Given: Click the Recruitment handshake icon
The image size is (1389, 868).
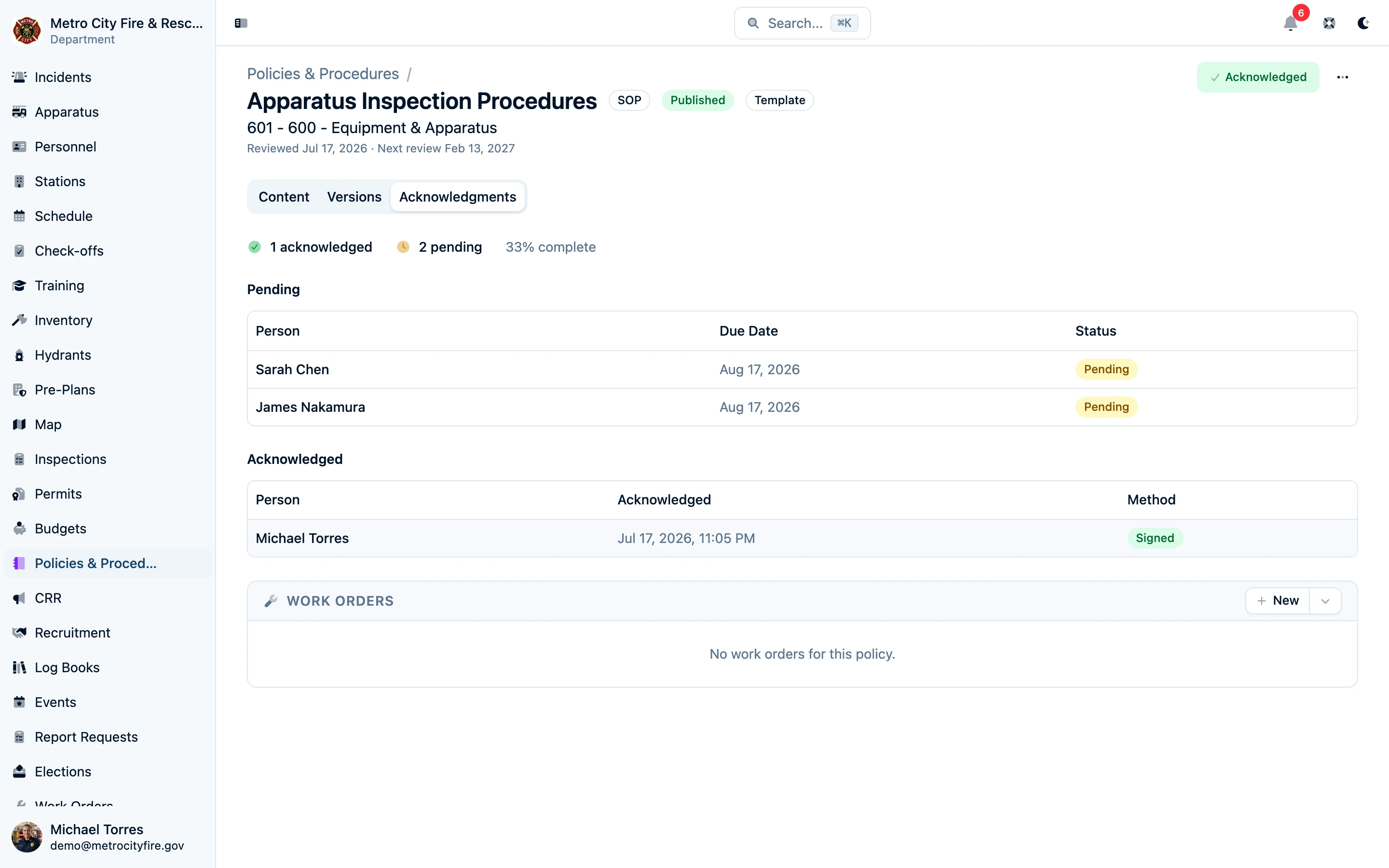Looking at the screenshot, I should (x=19, y=633).
